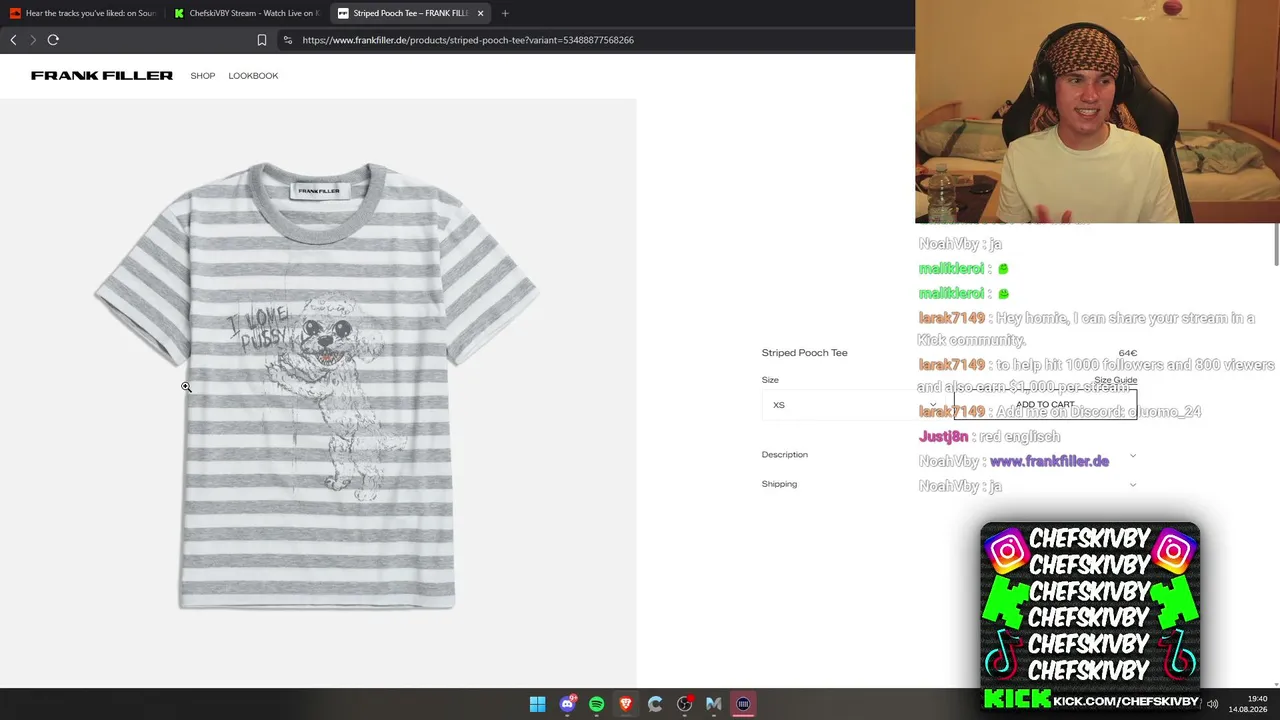Open a new browser tab

pyautogui.click(x=505, y=13)
